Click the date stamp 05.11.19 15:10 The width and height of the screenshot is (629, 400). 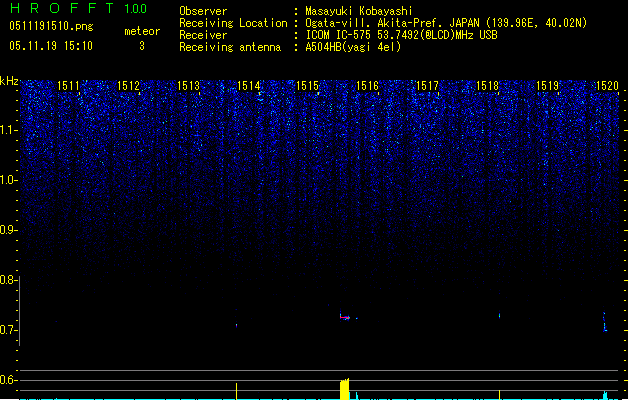pyautogui.click(x=51, y=46)
